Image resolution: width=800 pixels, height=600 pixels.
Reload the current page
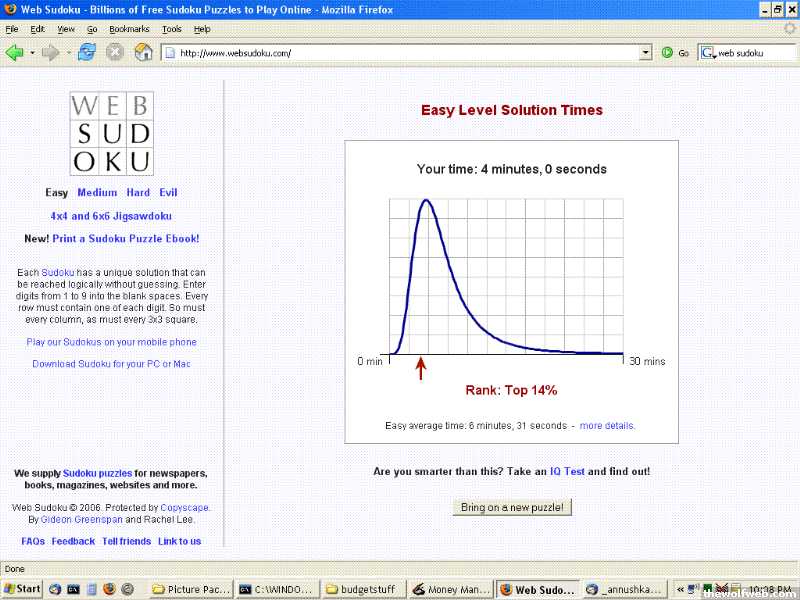(87, 52)
